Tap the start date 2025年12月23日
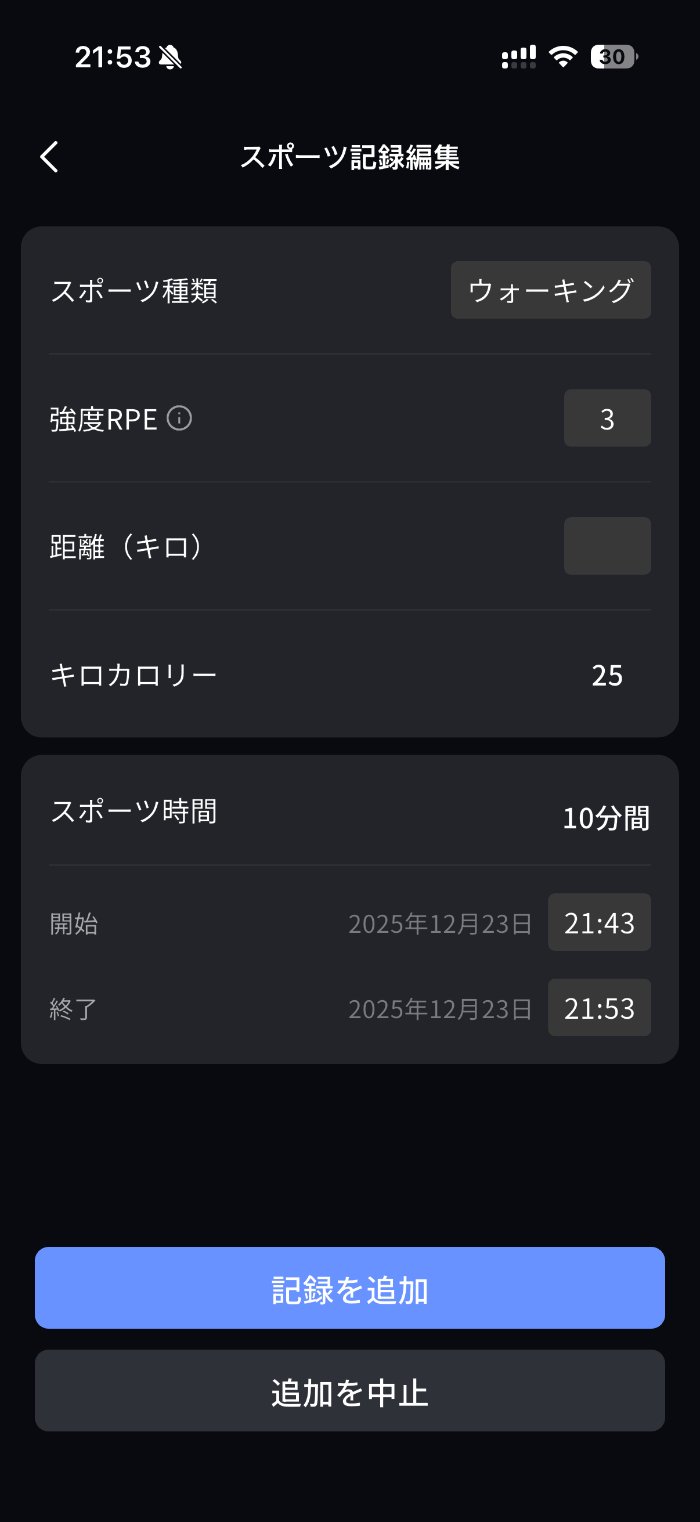 click(x=440, y=923)
